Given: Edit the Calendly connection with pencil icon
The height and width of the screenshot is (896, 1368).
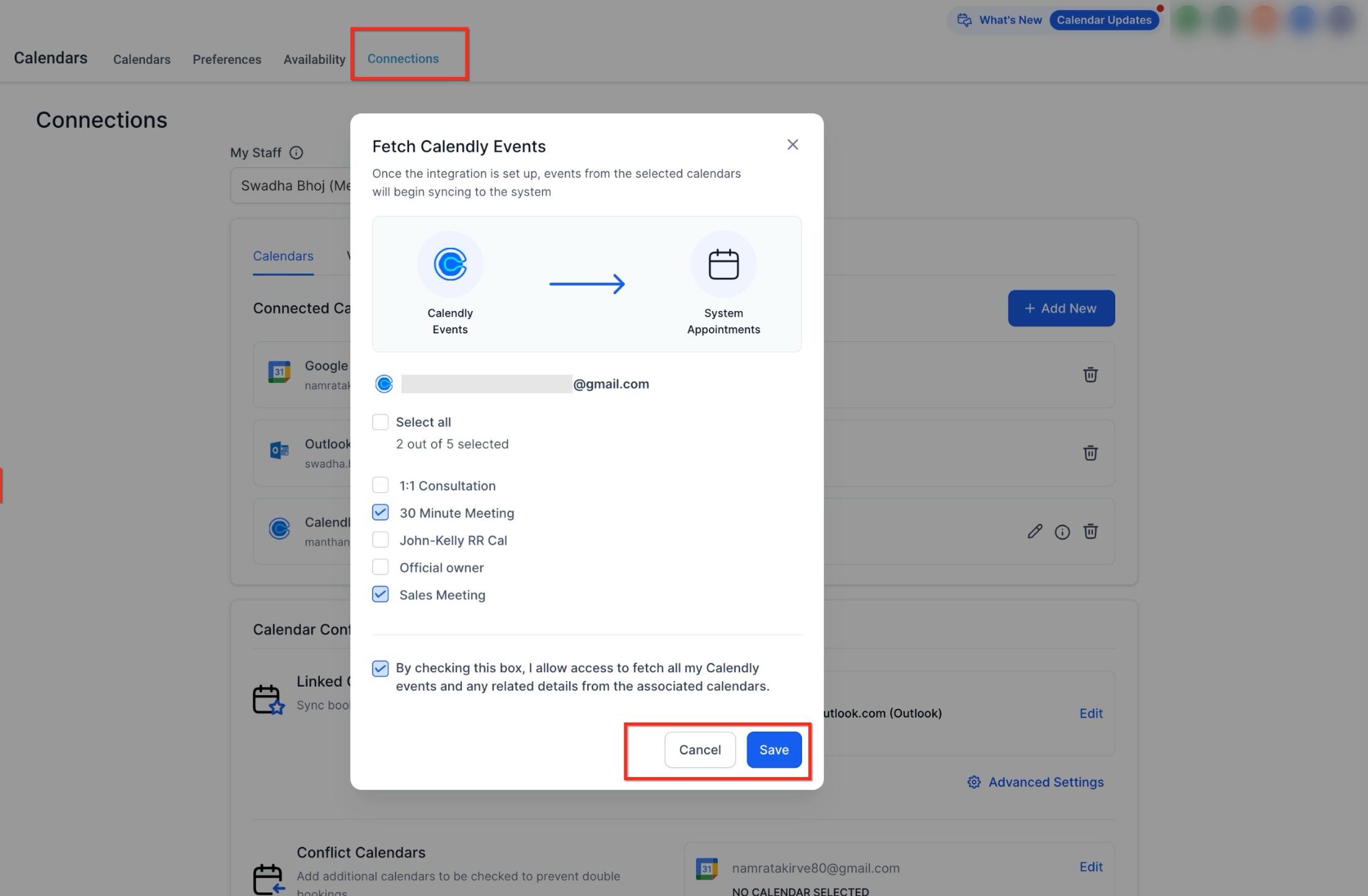Looking at the screenshot, I should [1035, 531].
